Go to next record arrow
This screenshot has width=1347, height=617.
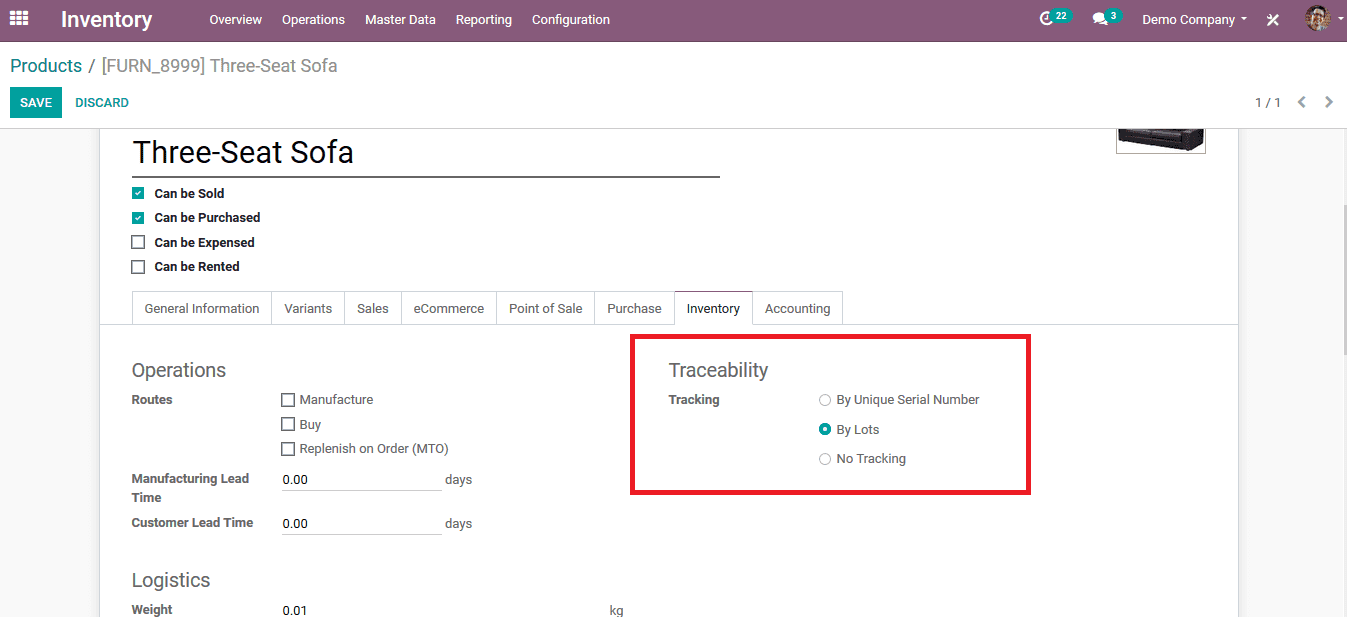[x=1329, y=102]
